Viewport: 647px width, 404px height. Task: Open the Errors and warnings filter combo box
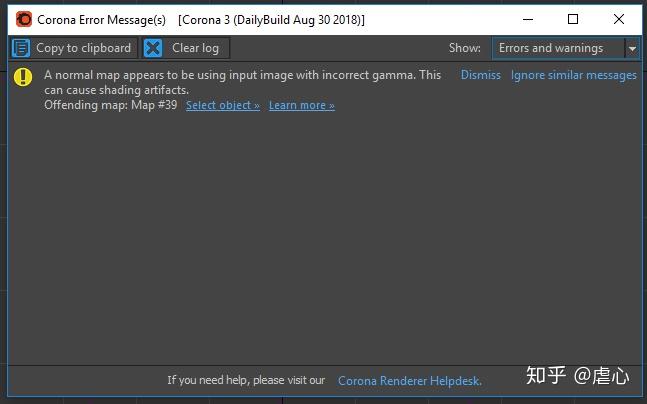tap(558, 48)
